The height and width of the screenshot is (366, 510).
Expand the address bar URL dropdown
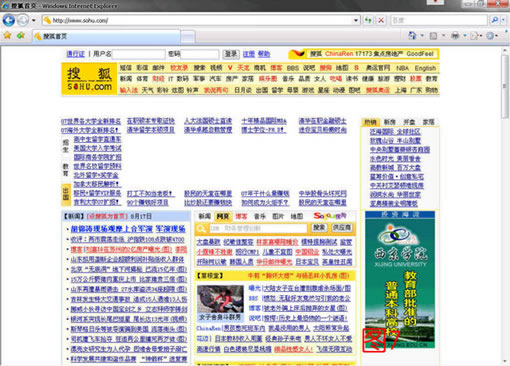(x=356, y=20)
